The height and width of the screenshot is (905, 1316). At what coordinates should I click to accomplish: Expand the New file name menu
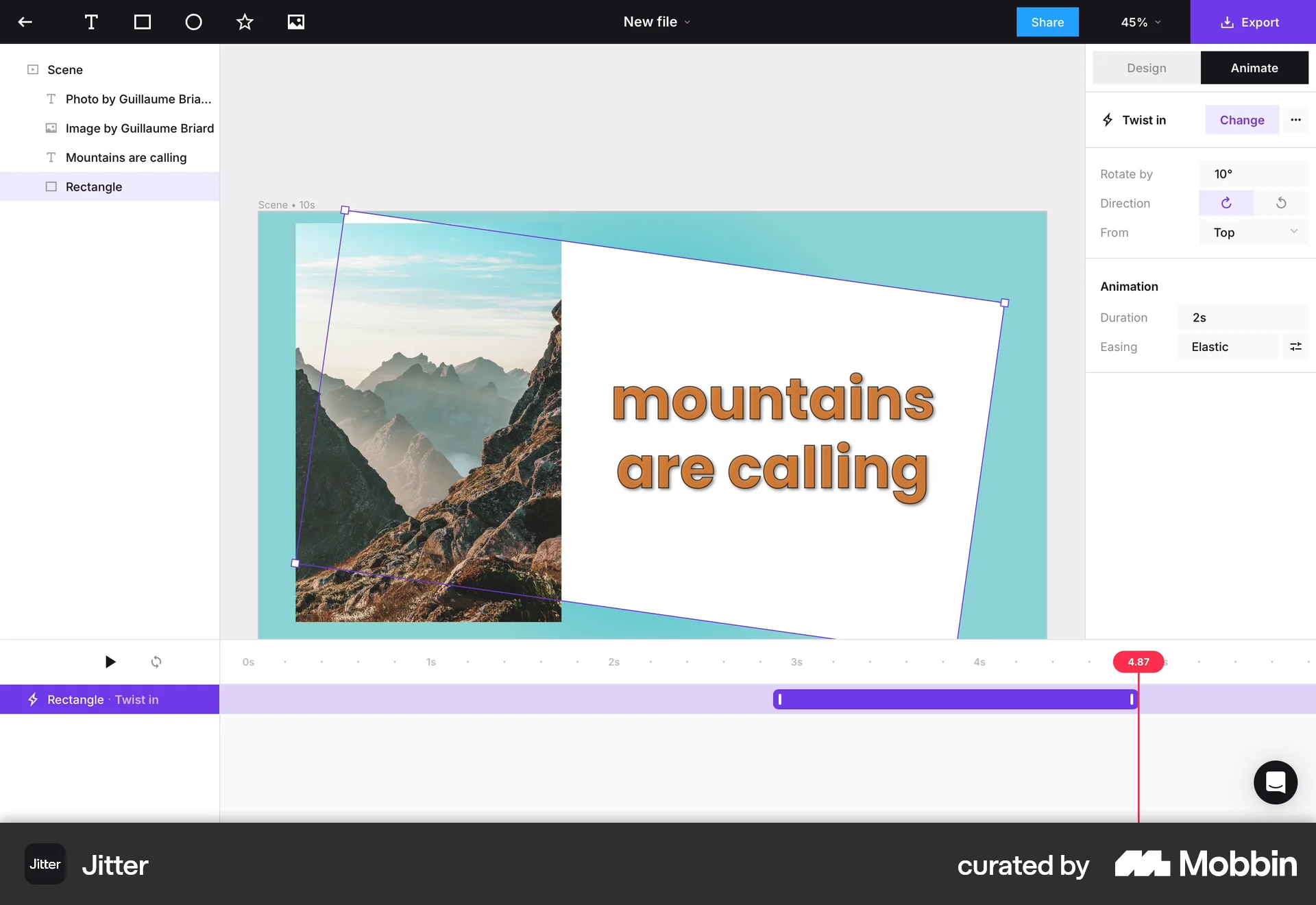coord(657,22)
